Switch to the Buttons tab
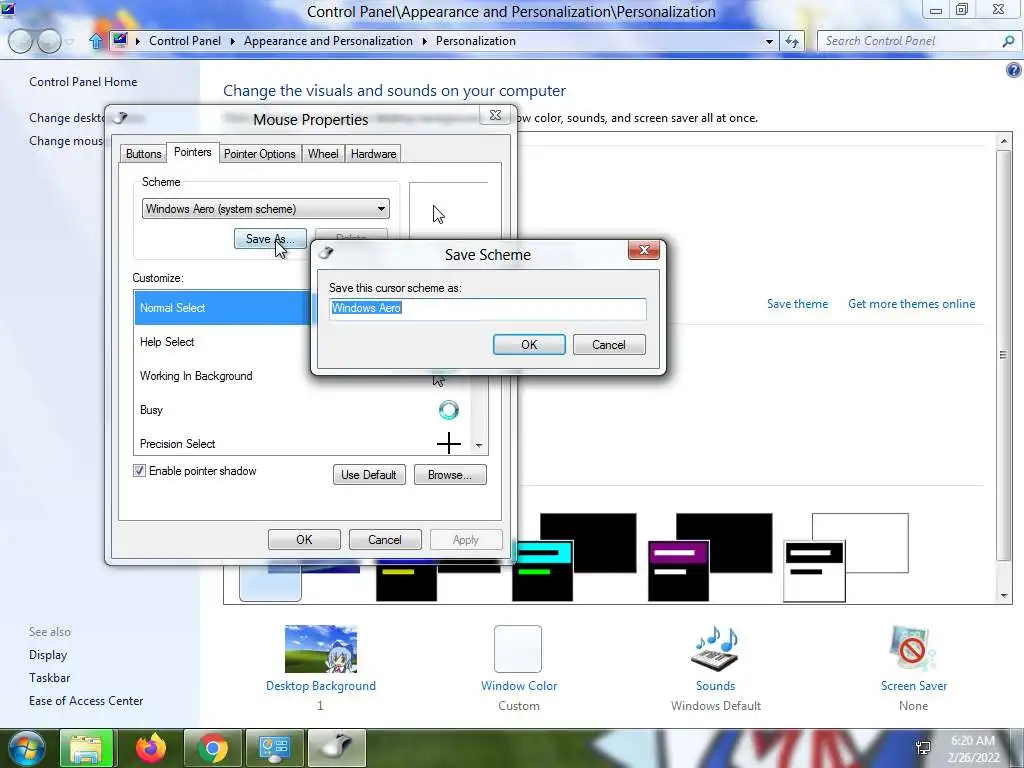The height and width of the screenshot is (768, 1024). 143,154
